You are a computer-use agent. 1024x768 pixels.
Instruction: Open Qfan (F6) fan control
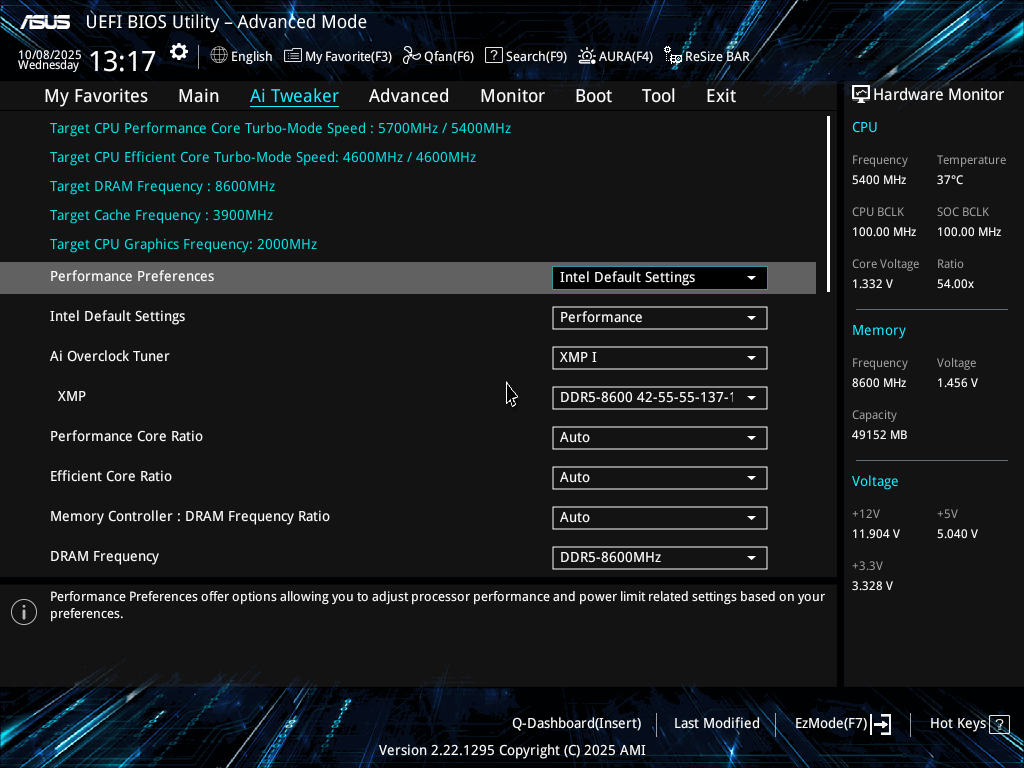pos(411,56)
